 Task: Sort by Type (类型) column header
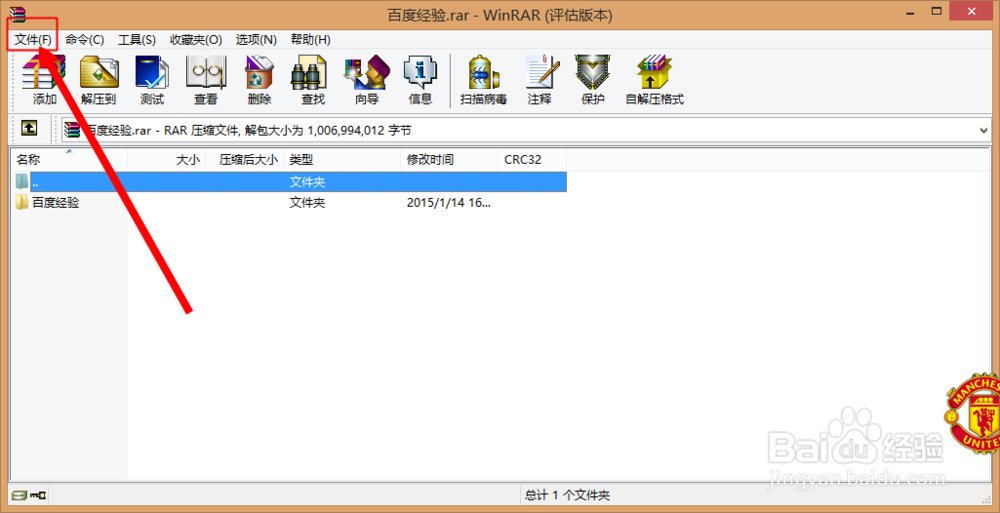[x=342, y=160]
